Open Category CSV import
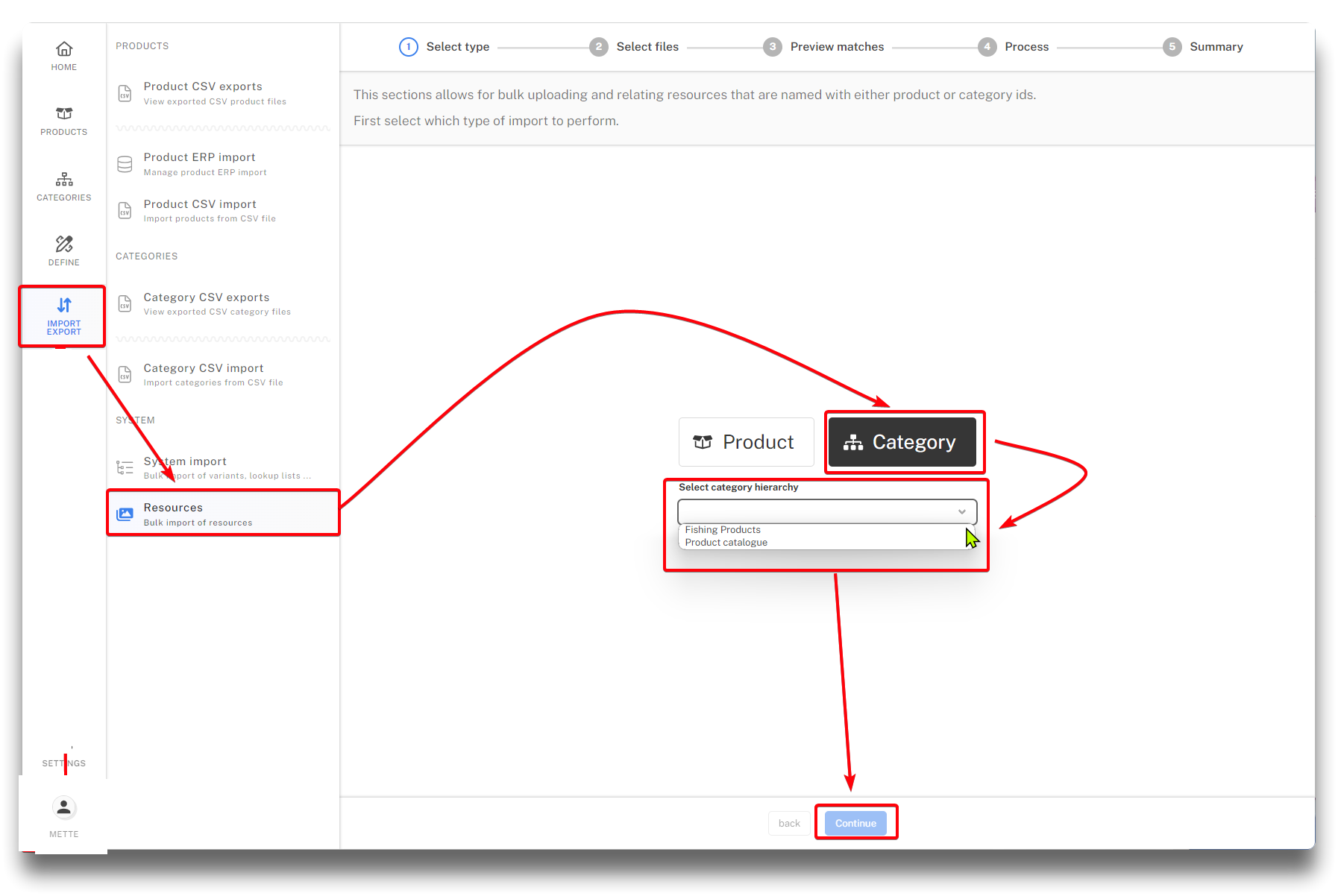1338x896 pixels. click(204, 375)
